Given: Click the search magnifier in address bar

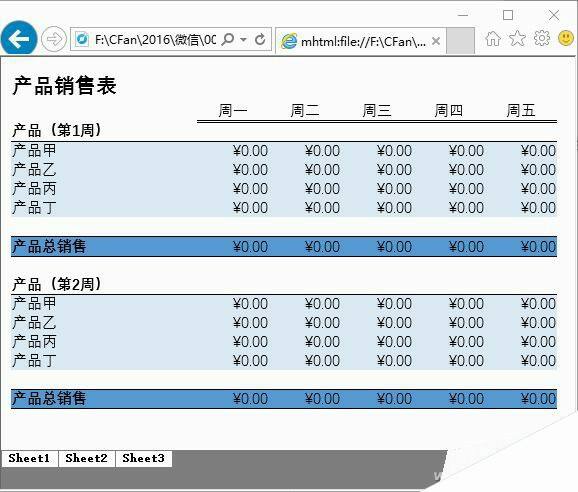Looking at the screenshot, I should tap(228, 39).
